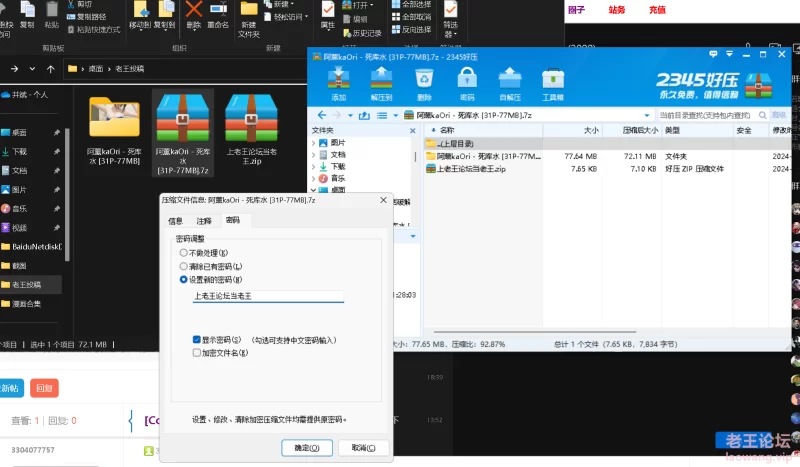Viewport: 800px width, 467px height.
Task: Click the 充值 menu item on the web page
Action: pos(657,10)
